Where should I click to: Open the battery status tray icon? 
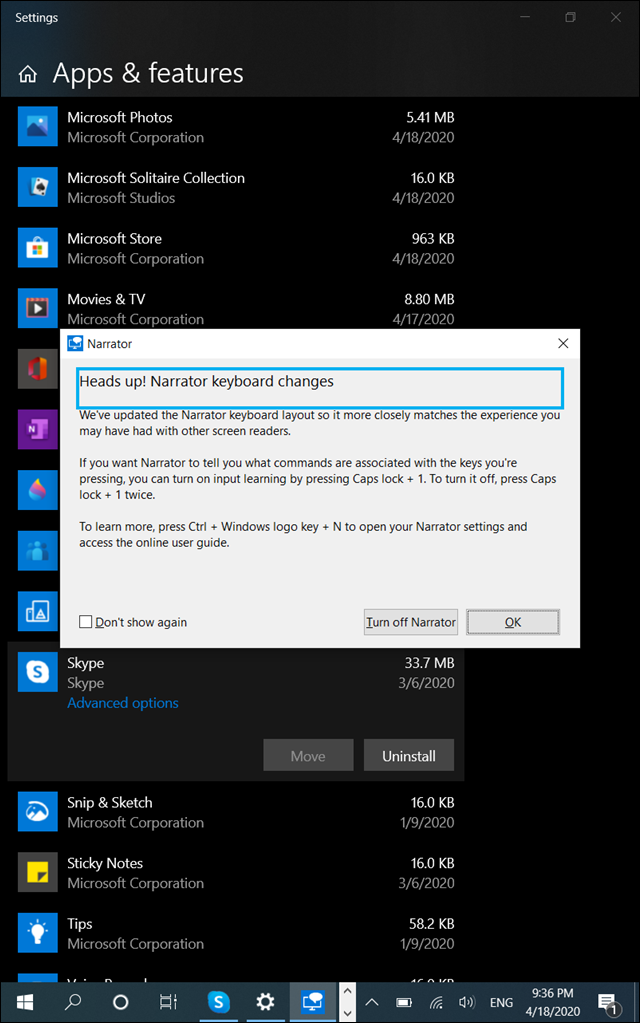click(x=404, y=1003)
